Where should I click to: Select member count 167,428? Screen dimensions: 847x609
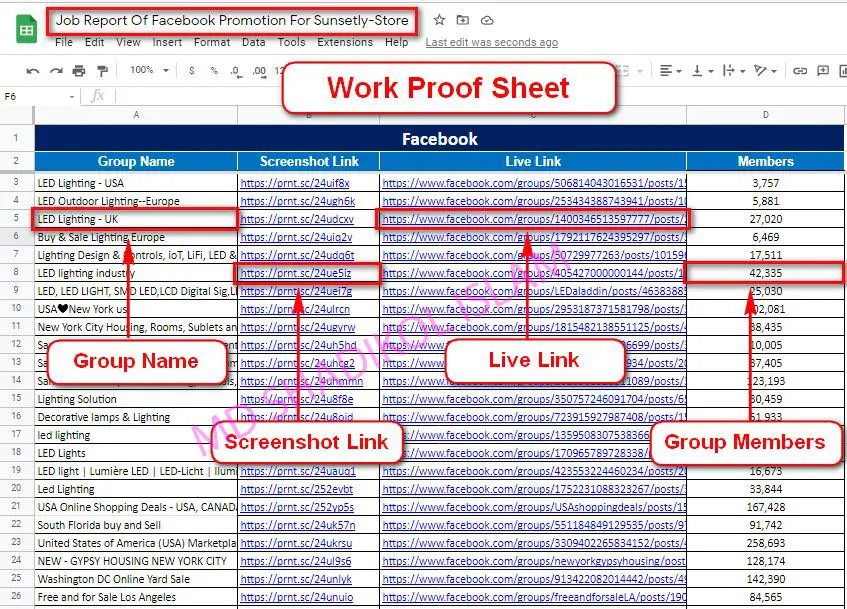coord(765,507)
